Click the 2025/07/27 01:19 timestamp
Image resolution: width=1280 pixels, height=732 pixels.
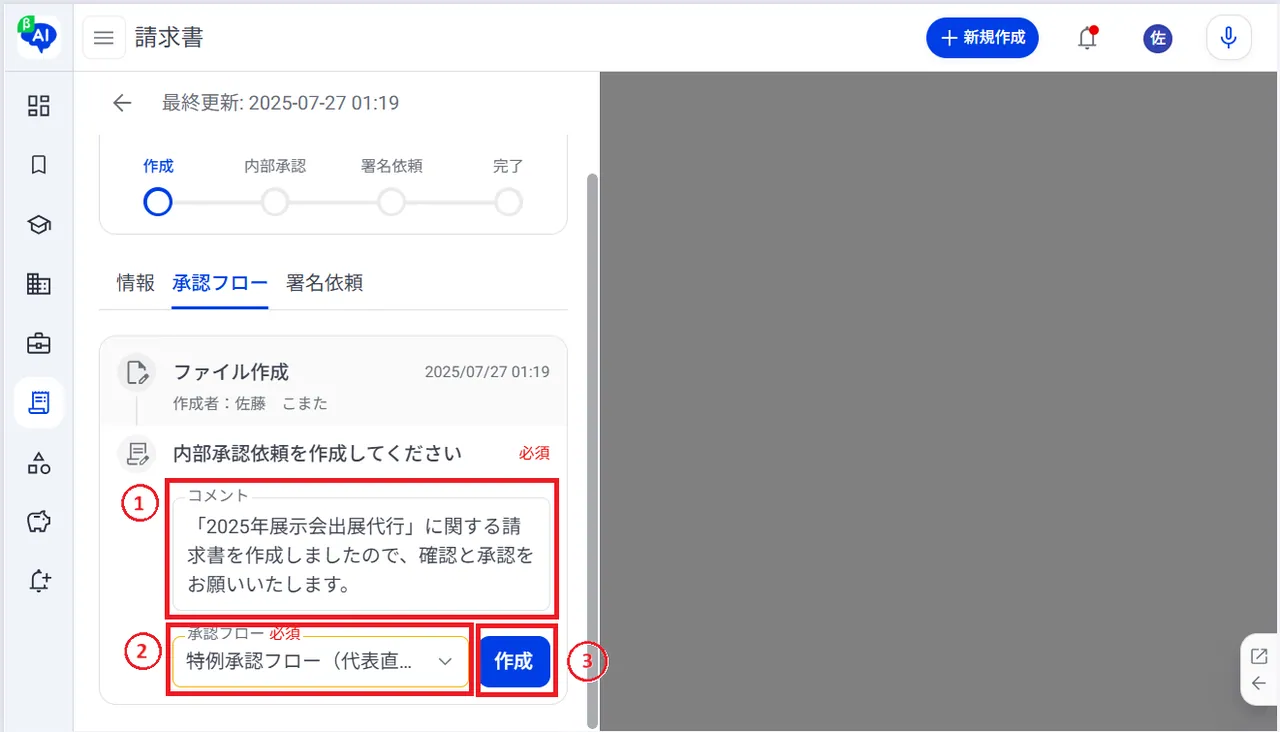pos(487,372)
